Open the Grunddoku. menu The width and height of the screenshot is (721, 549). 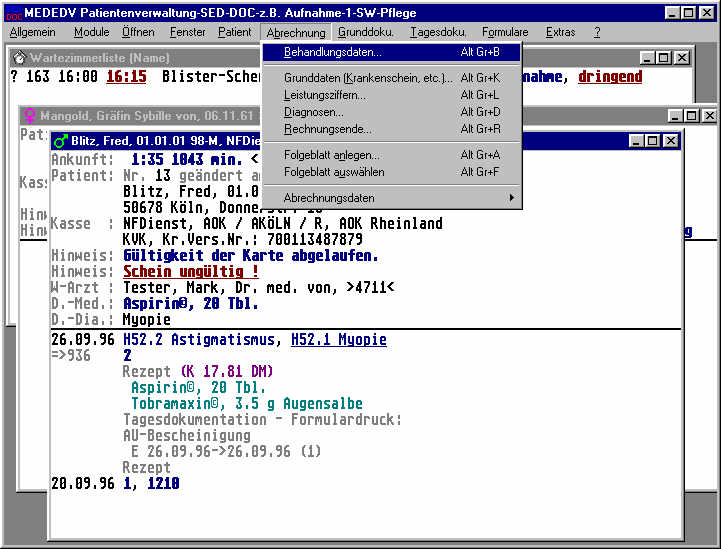coord(366,32)
